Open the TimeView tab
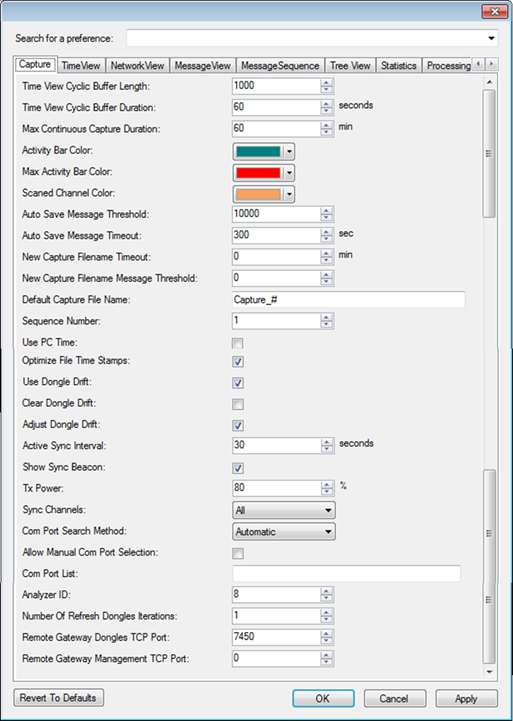Image resolution: width=513 pixels, height=721 pixels. click(81, 66)
